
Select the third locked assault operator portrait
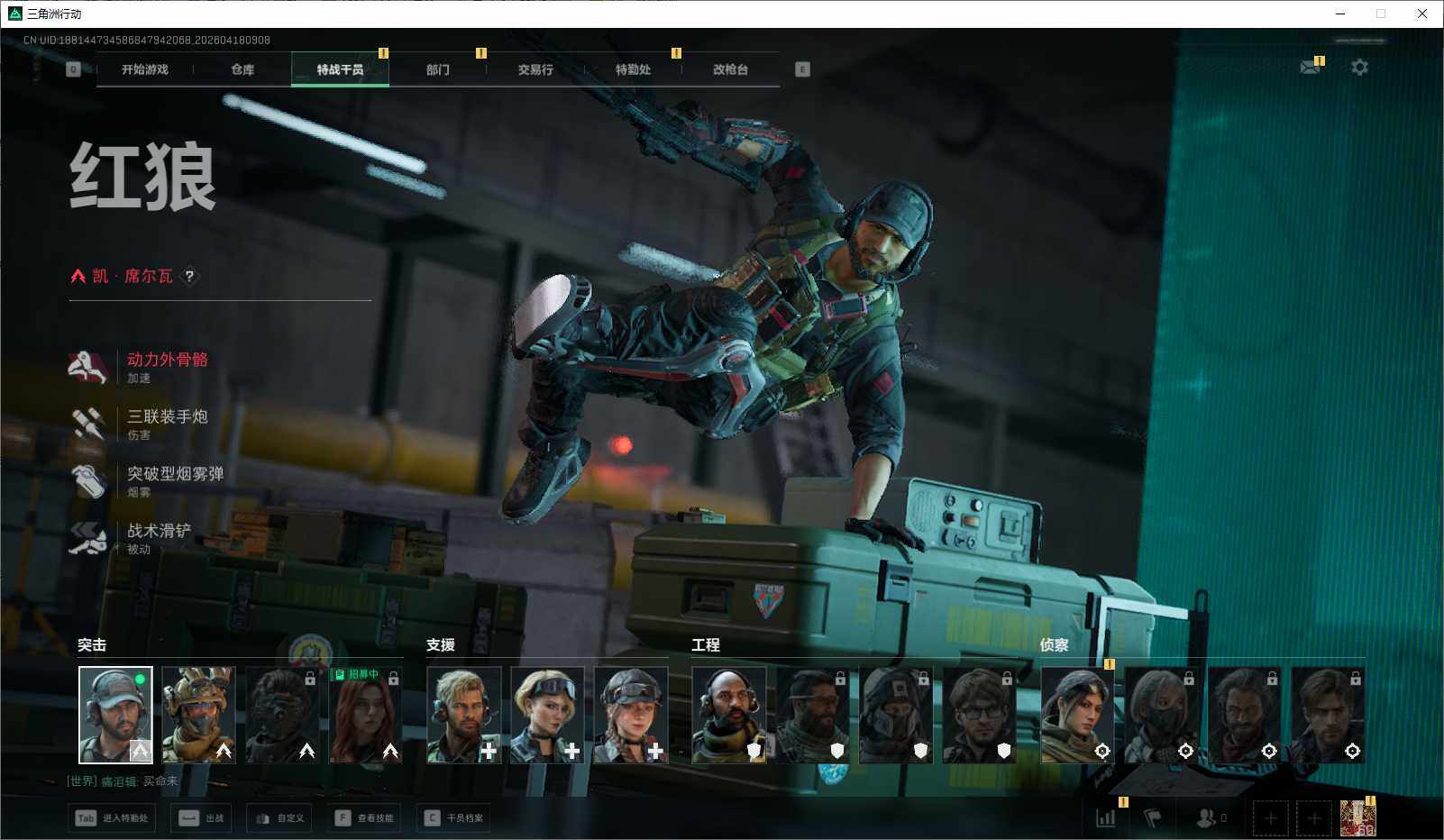282,715
